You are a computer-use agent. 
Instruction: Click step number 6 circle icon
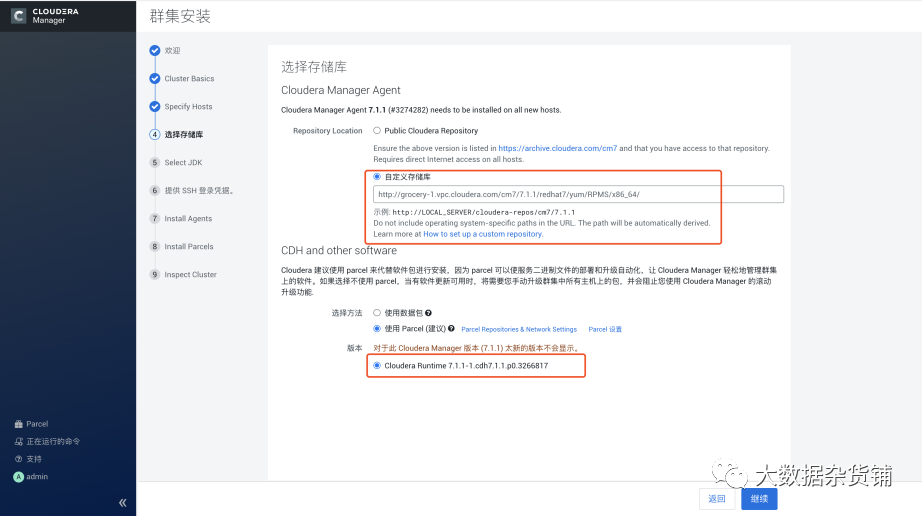(x=155, y=190)
